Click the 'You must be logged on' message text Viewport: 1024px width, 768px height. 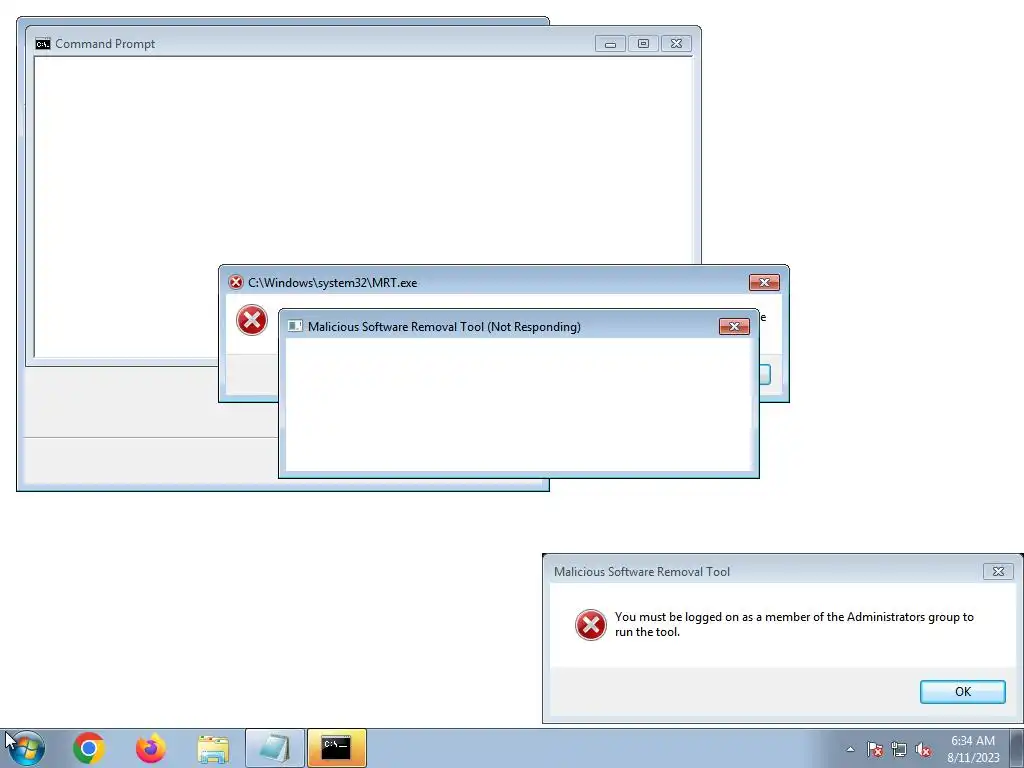coord(794,624)
